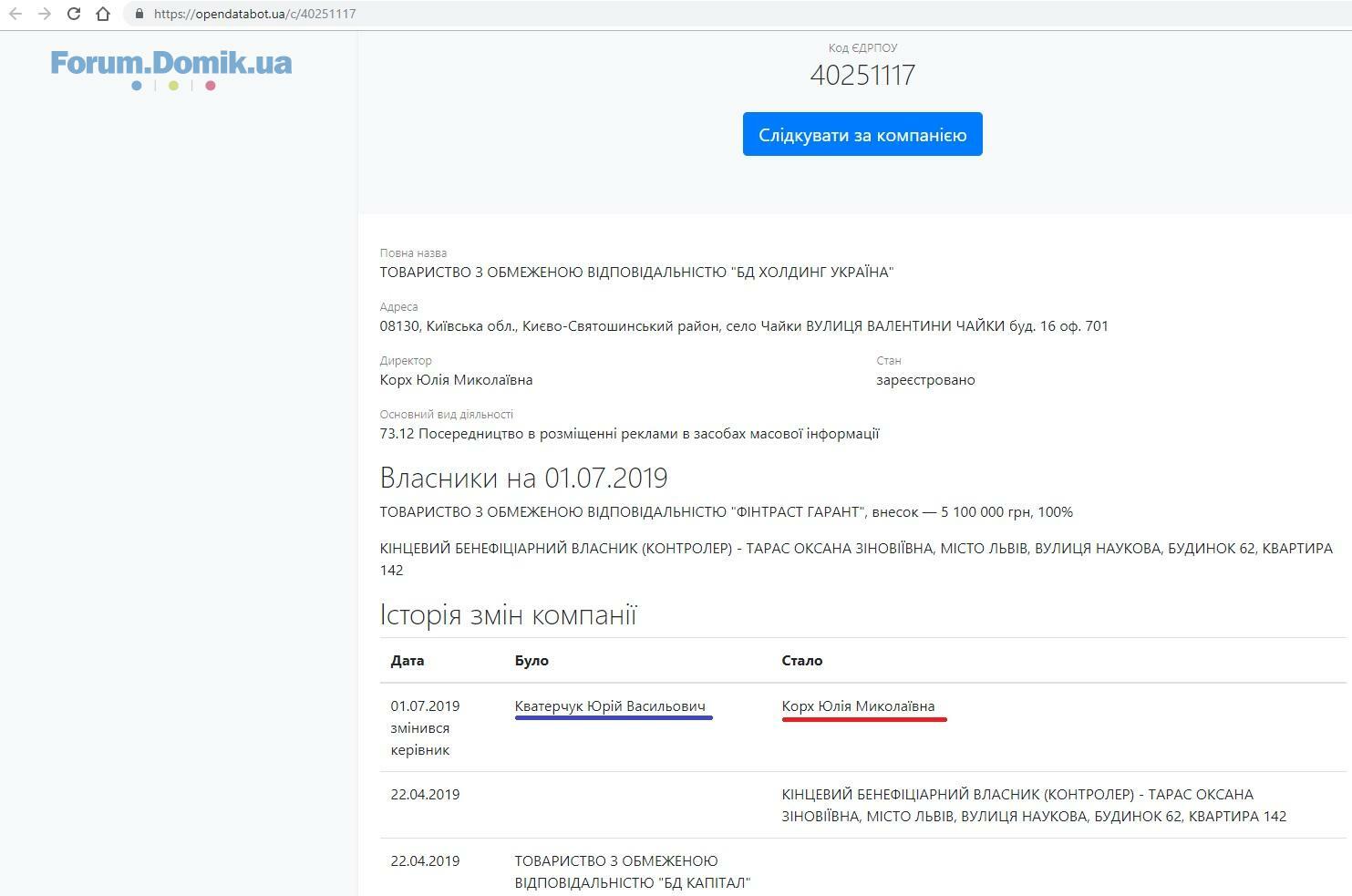
Task: Click the Стало column header
Action: 801,660
